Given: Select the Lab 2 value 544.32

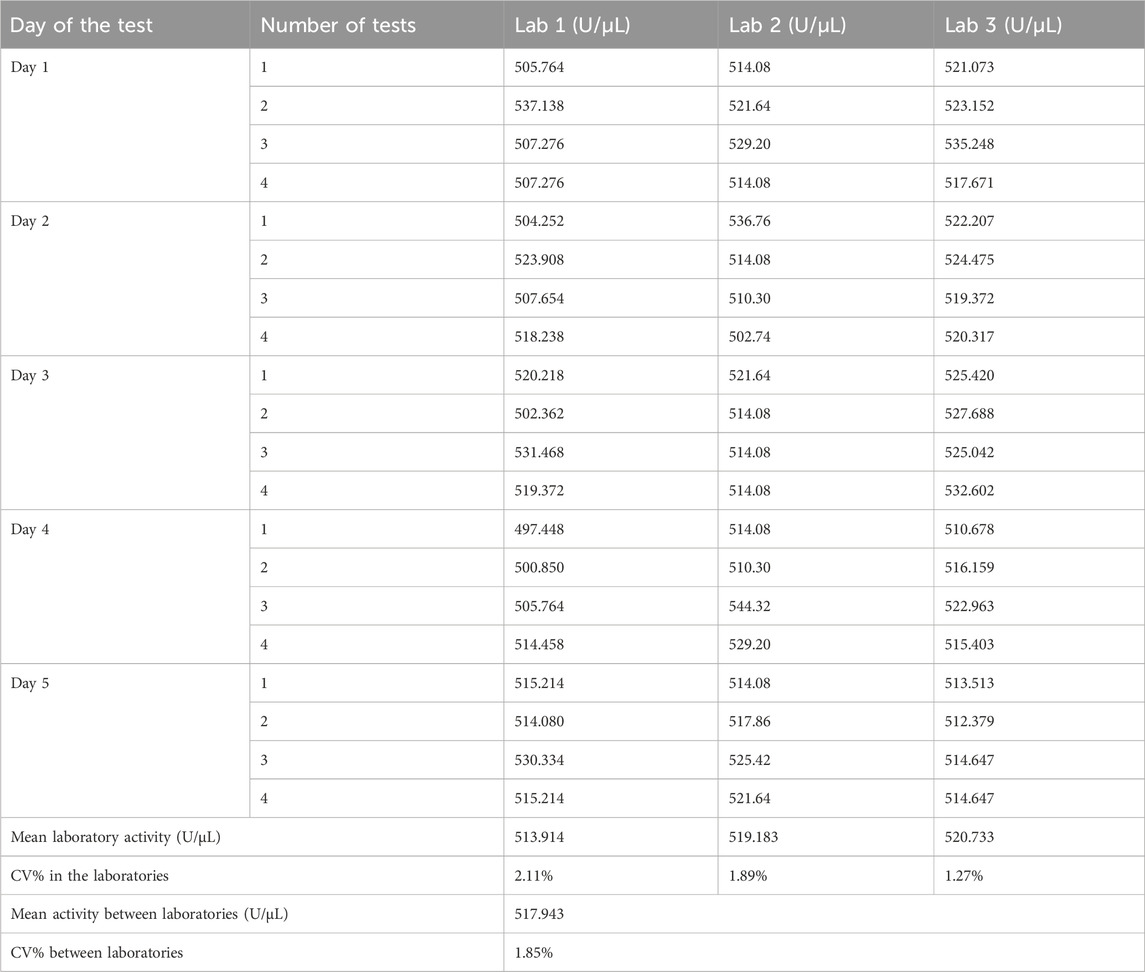Looking at the screenshot, I should pyautogui.click(x=752, y=606).
